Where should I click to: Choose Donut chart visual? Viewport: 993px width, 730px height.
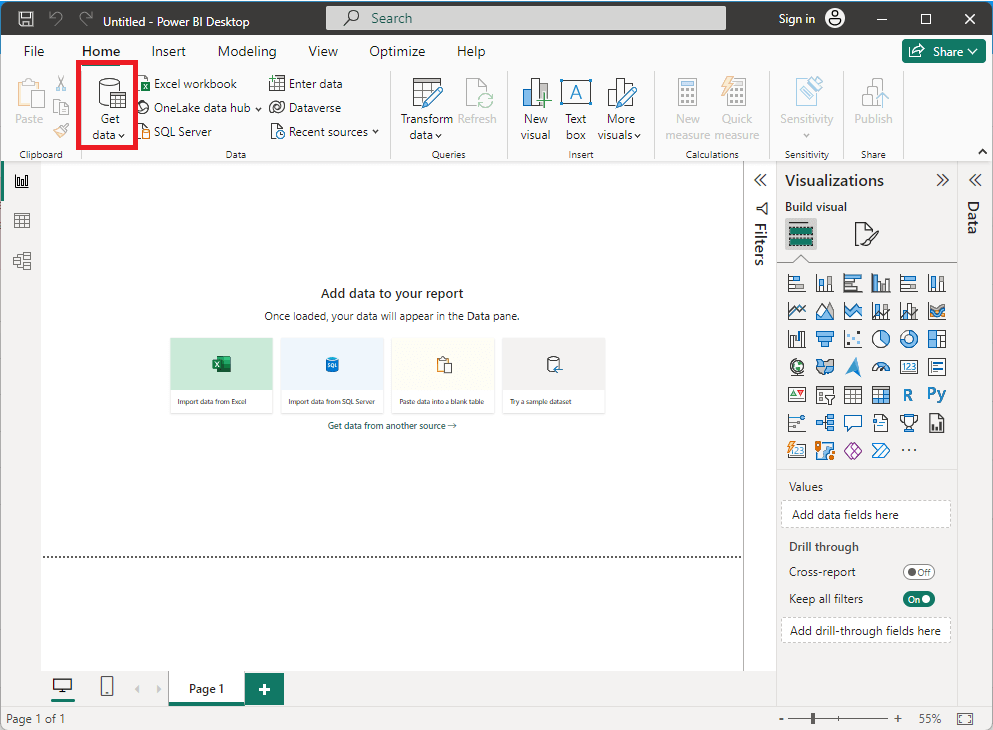coord(908,339)
